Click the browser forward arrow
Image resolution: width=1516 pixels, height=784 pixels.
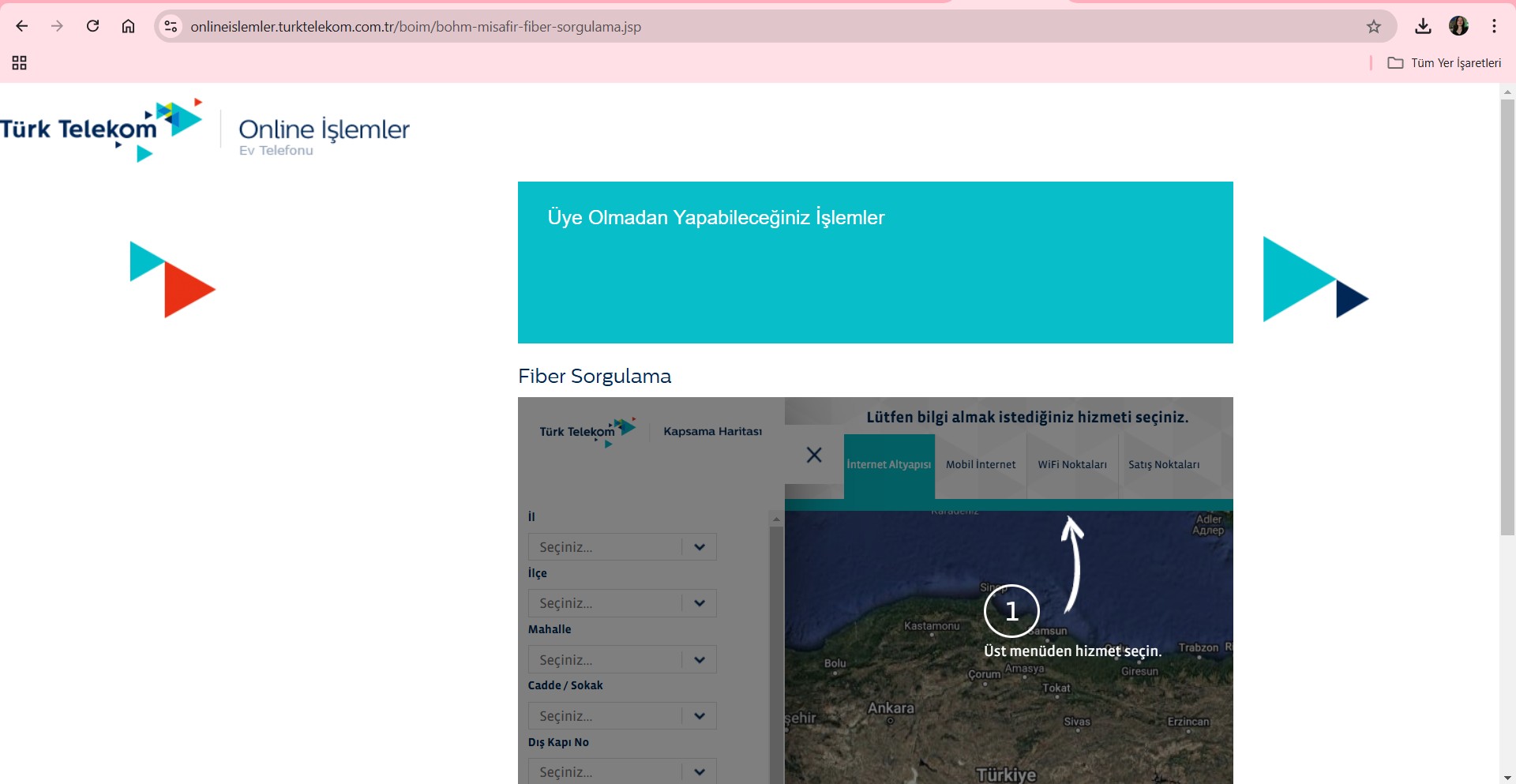(x=57, y=26)
